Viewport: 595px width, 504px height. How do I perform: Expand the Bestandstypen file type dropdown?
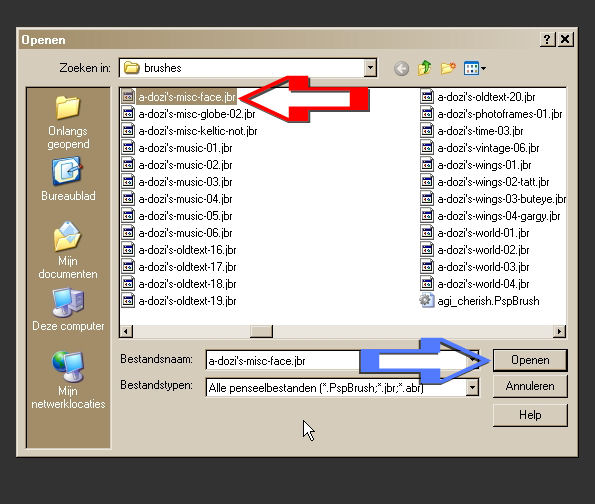pos(472,387)
